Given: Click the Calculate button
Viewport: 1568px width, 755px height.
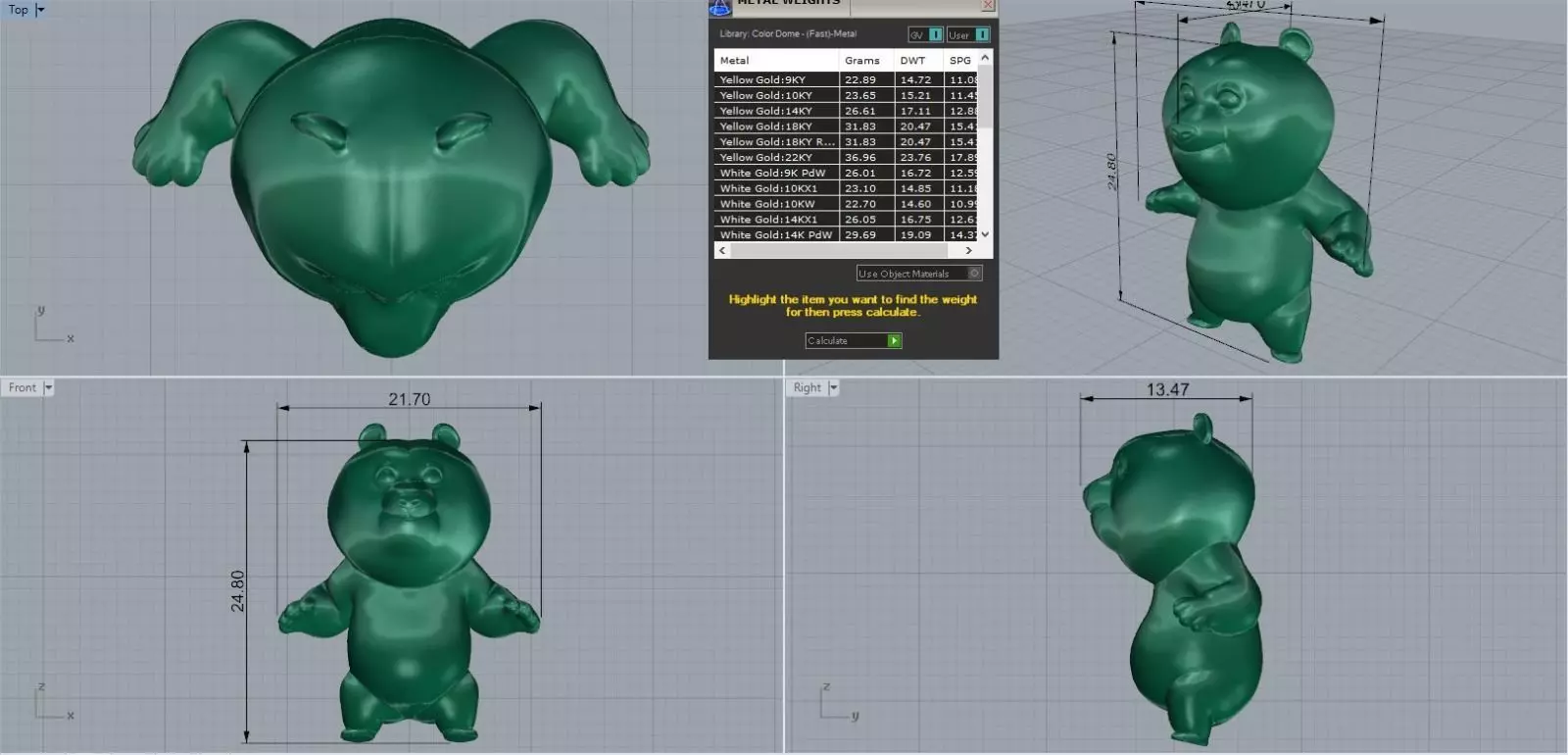Looking at the screenshot, I should click(853, 341).
